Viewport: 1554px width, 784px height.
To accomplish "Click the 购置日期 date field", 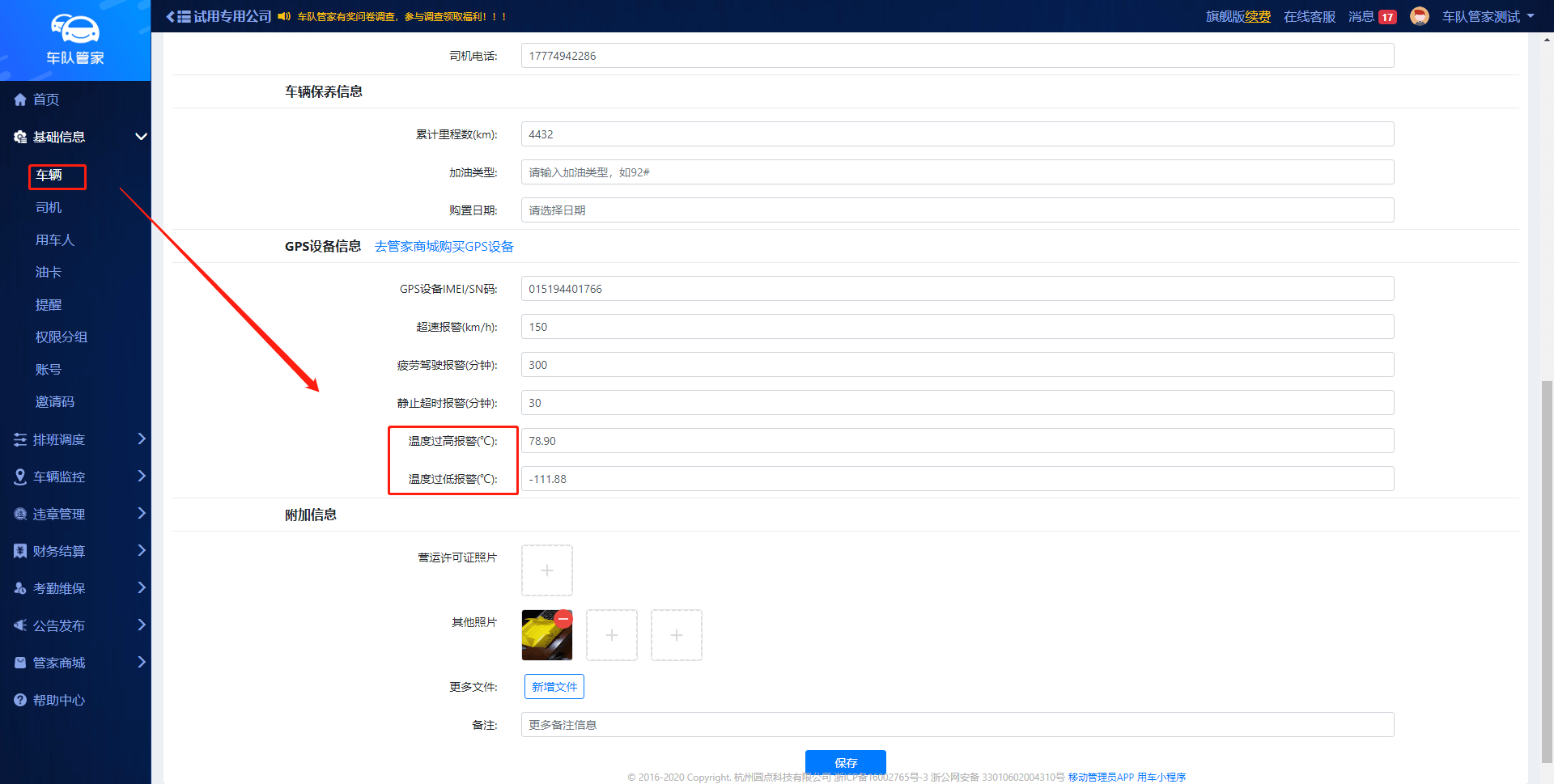I will click(957, 210).
